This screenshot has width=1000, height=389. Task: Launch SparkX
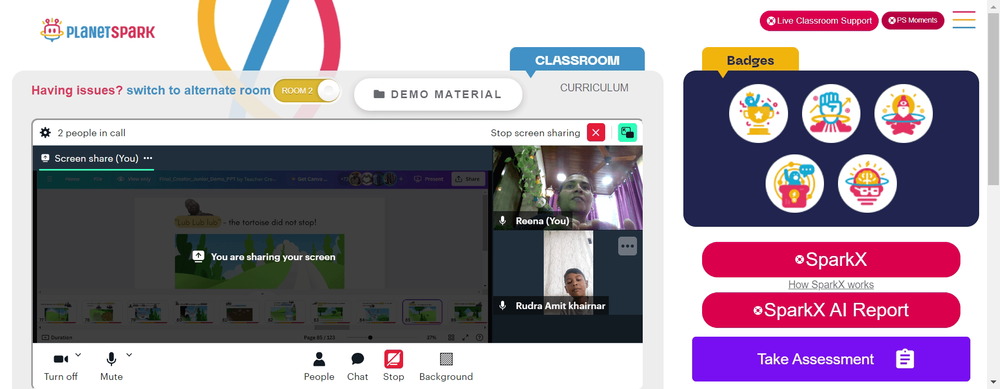click(831, 260)
